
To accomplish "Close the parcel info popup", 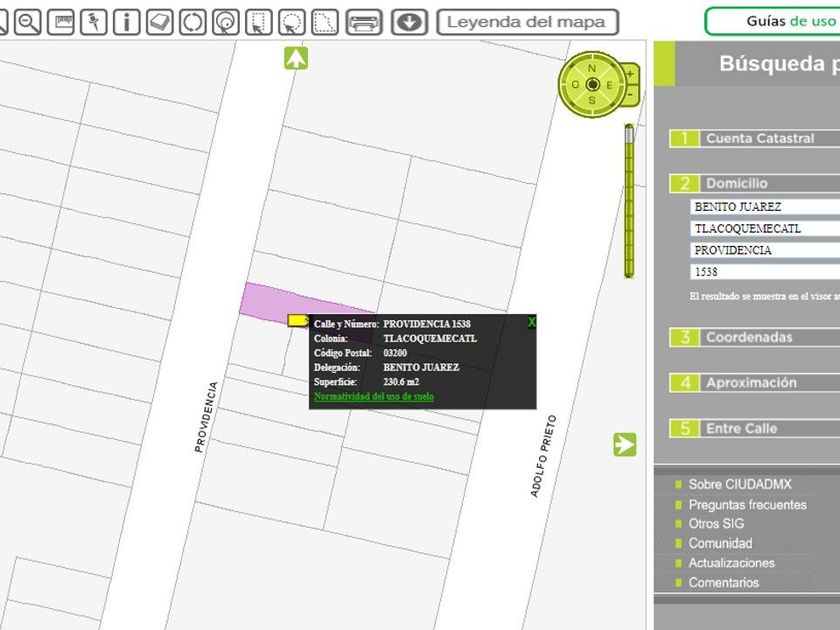I will coord(532,322).
